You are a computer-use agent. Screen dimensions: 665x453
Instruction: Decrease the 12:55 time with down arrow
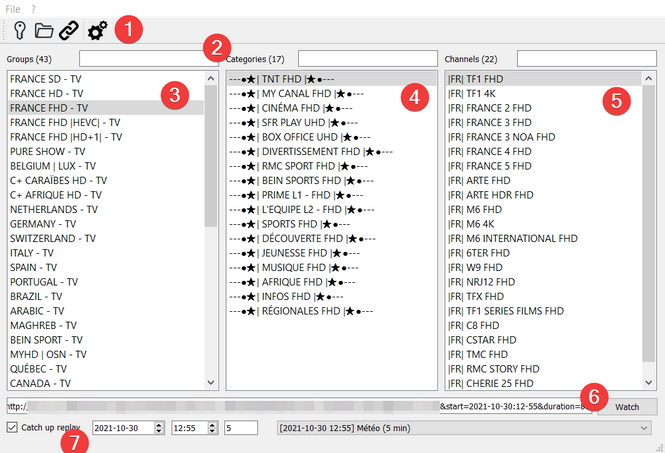tap(212, 431)
